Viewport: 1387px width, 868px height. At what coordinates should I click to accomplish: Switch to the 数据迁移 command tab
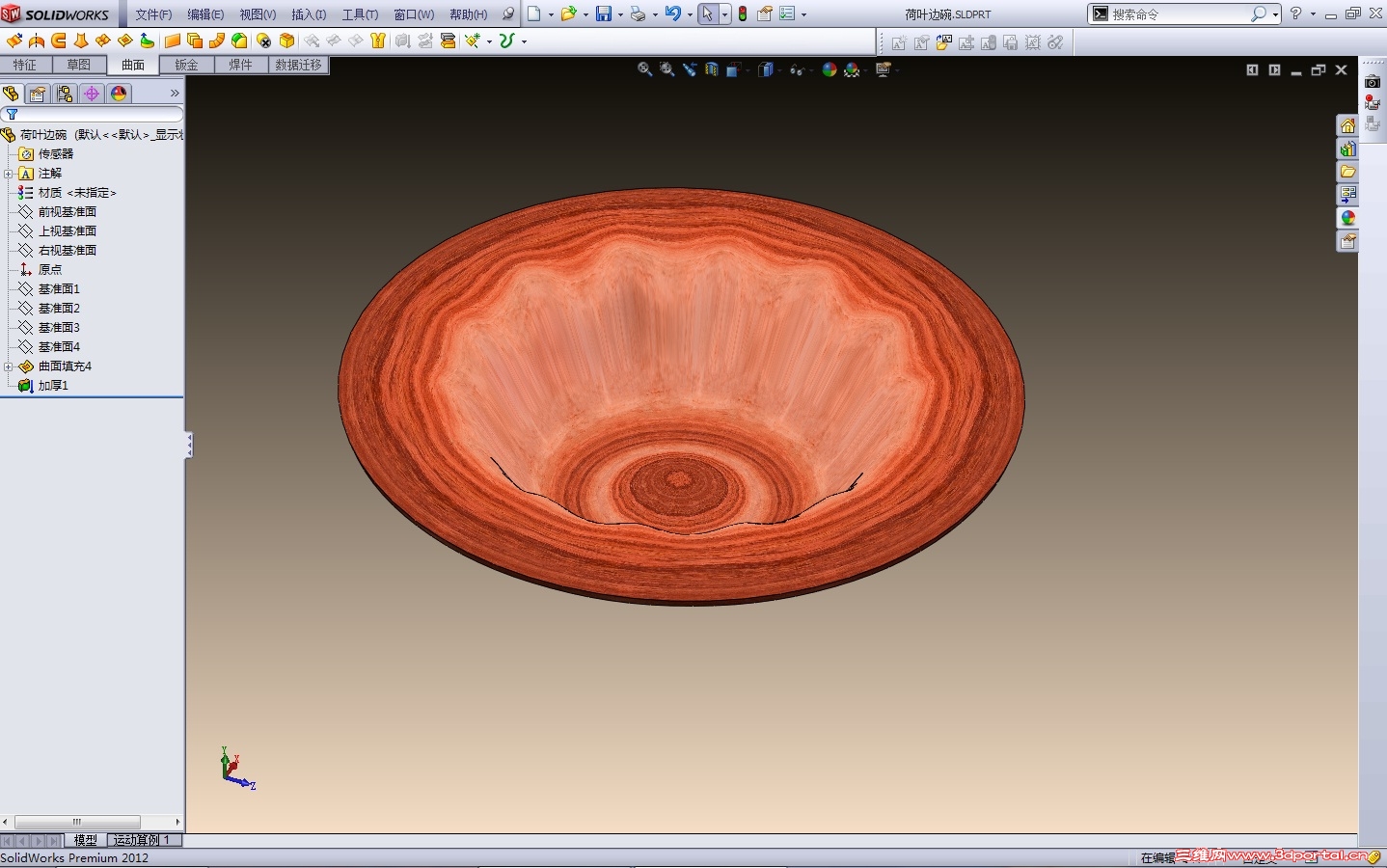(298, 65)
